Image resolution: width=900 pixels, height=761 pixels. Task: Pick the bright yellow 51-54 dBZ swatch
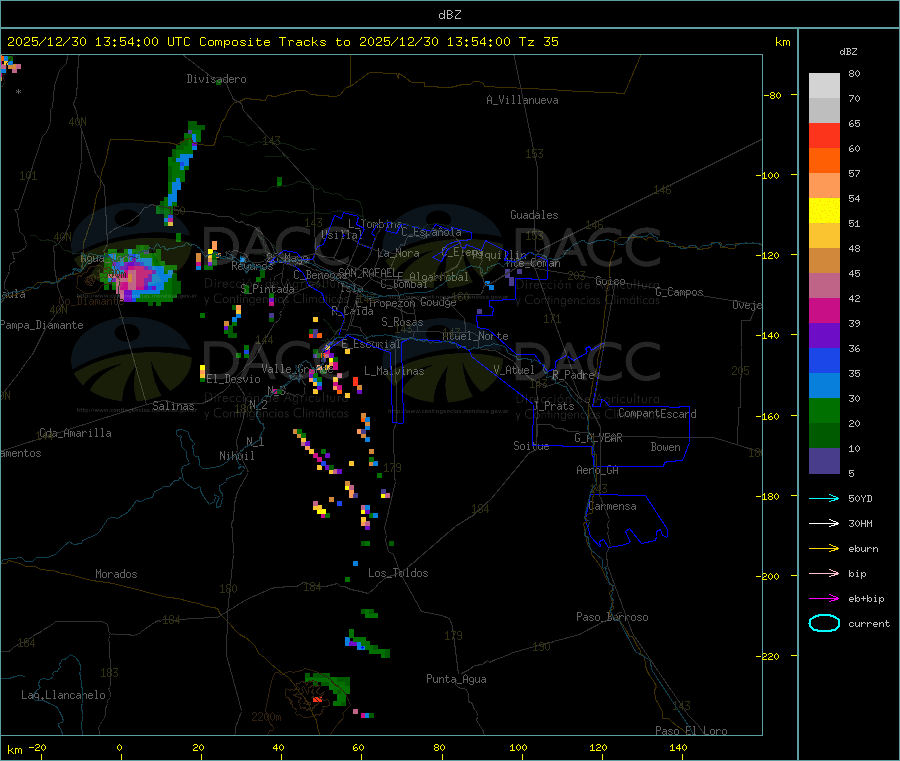pos(824,211)
